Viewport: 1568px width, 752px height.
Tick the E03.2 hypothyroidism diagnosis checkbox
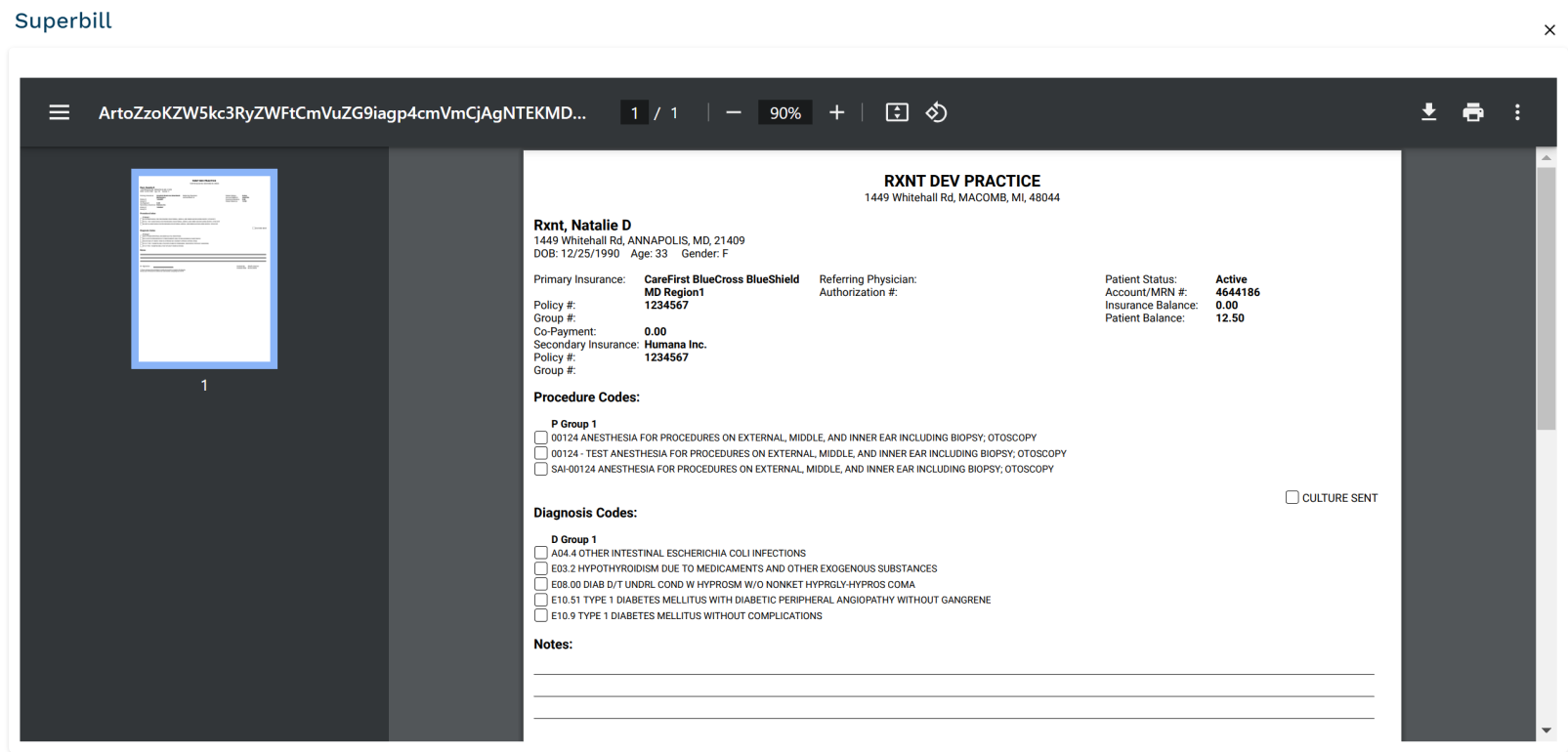541,568
